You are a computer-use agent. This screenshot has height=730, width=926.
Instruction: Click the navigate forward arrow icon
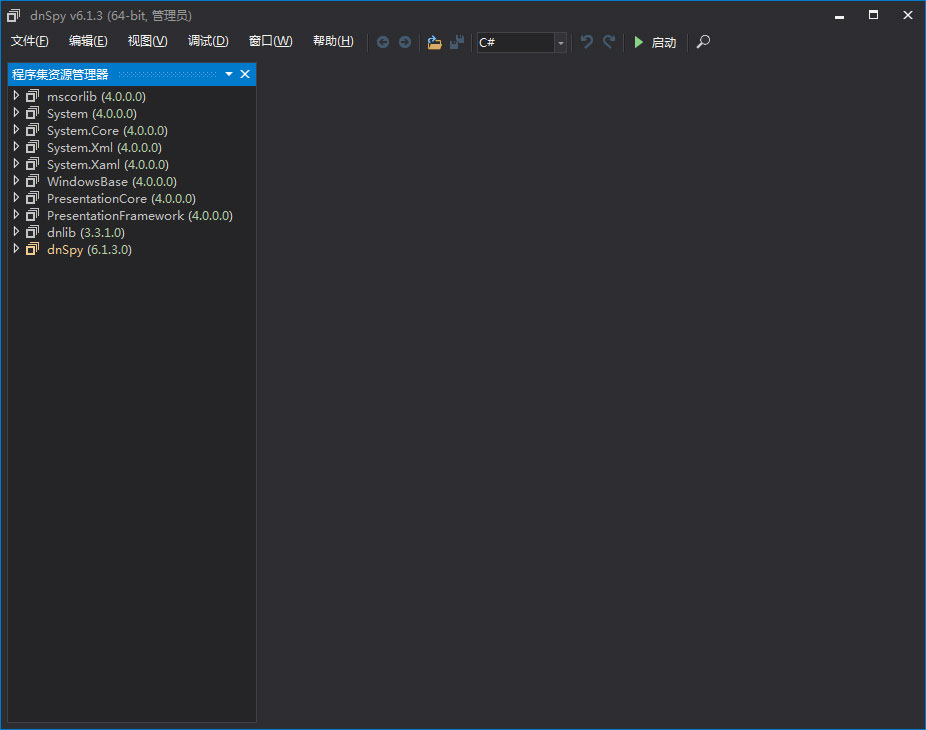coord(405,42)
